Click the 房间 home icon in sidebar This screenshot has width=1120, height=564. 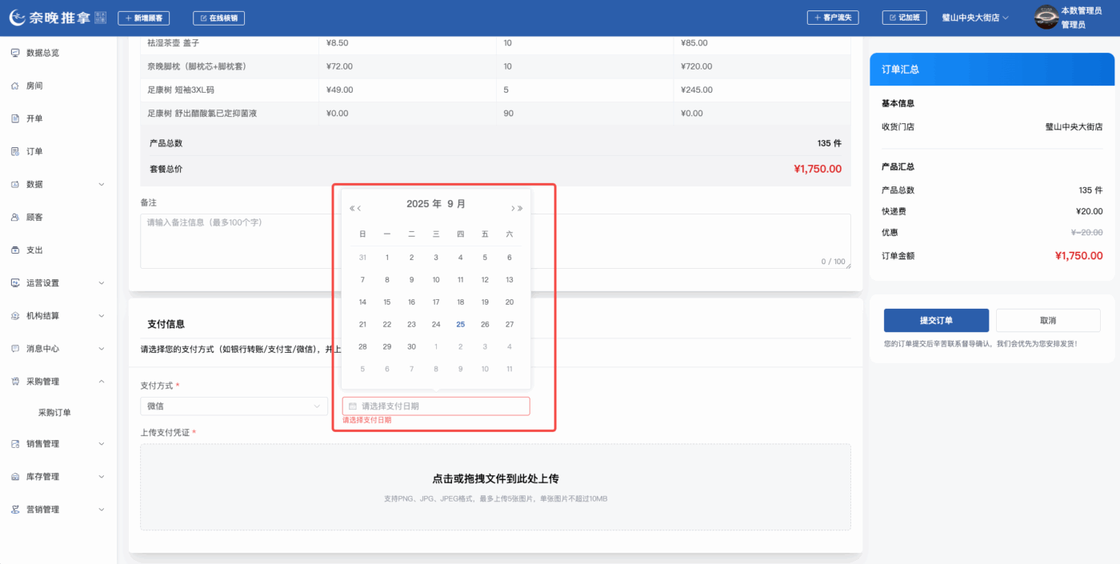click(15, 86)
